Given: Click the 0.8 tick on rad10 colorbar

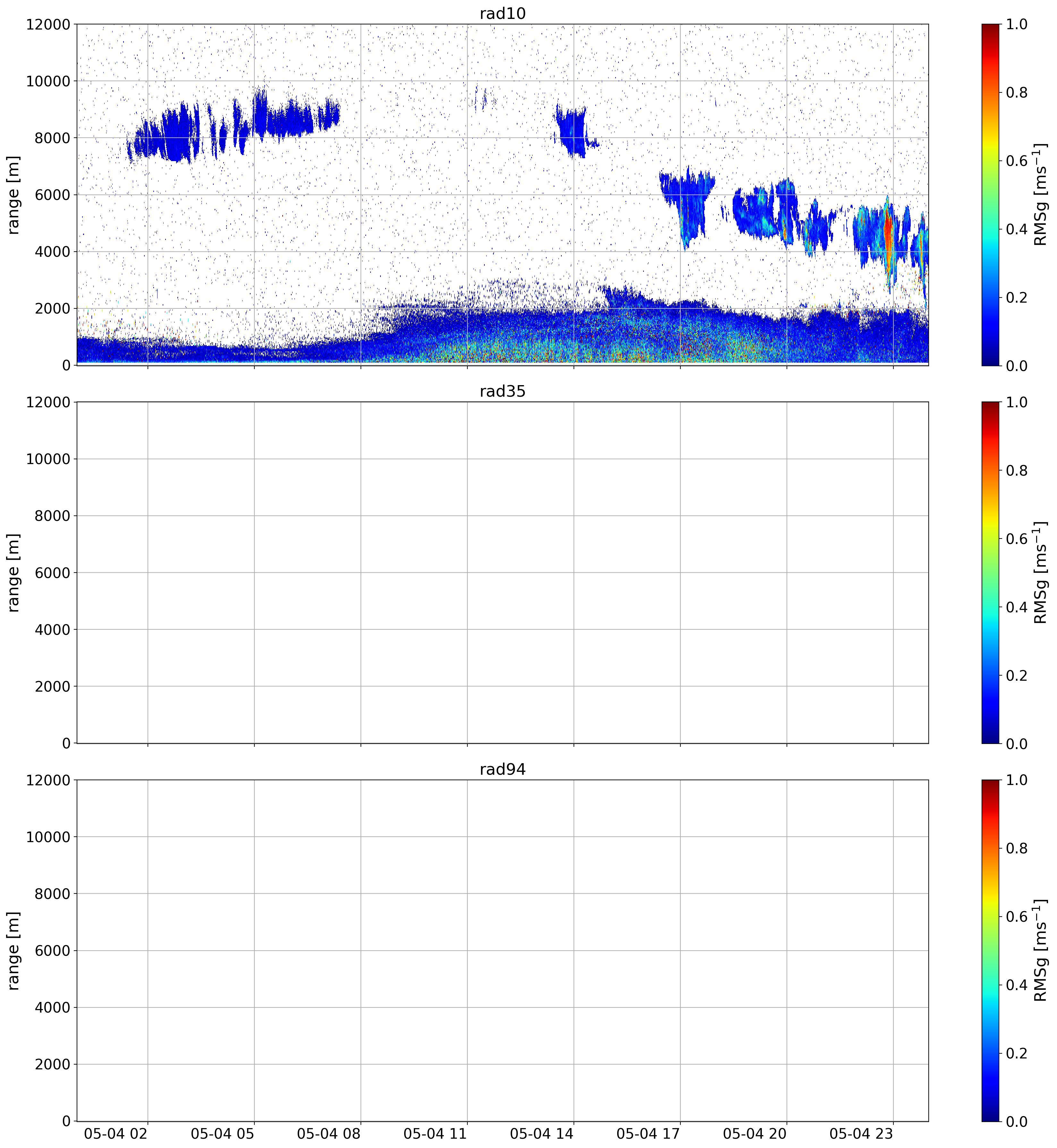Looking at the screenshot, I should tap(1016, 92).
